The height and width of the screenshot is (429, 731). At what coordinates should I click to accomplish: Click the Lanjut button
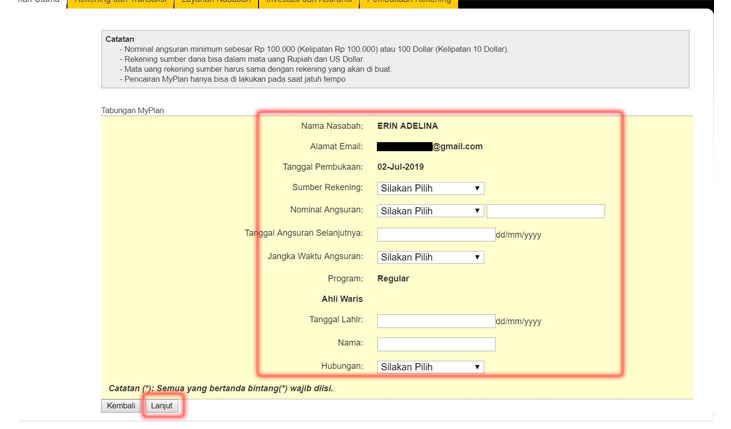(162, 406)
